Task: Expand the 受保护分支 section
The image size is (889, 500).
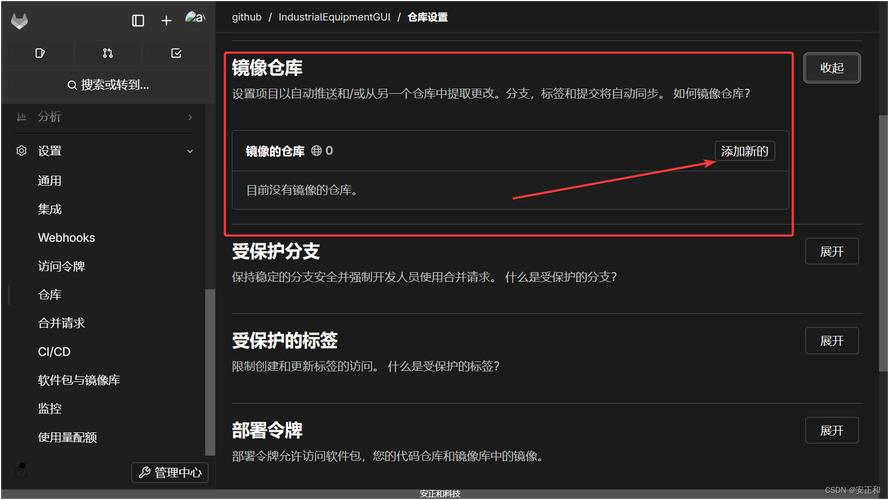Action: (832, 252)
